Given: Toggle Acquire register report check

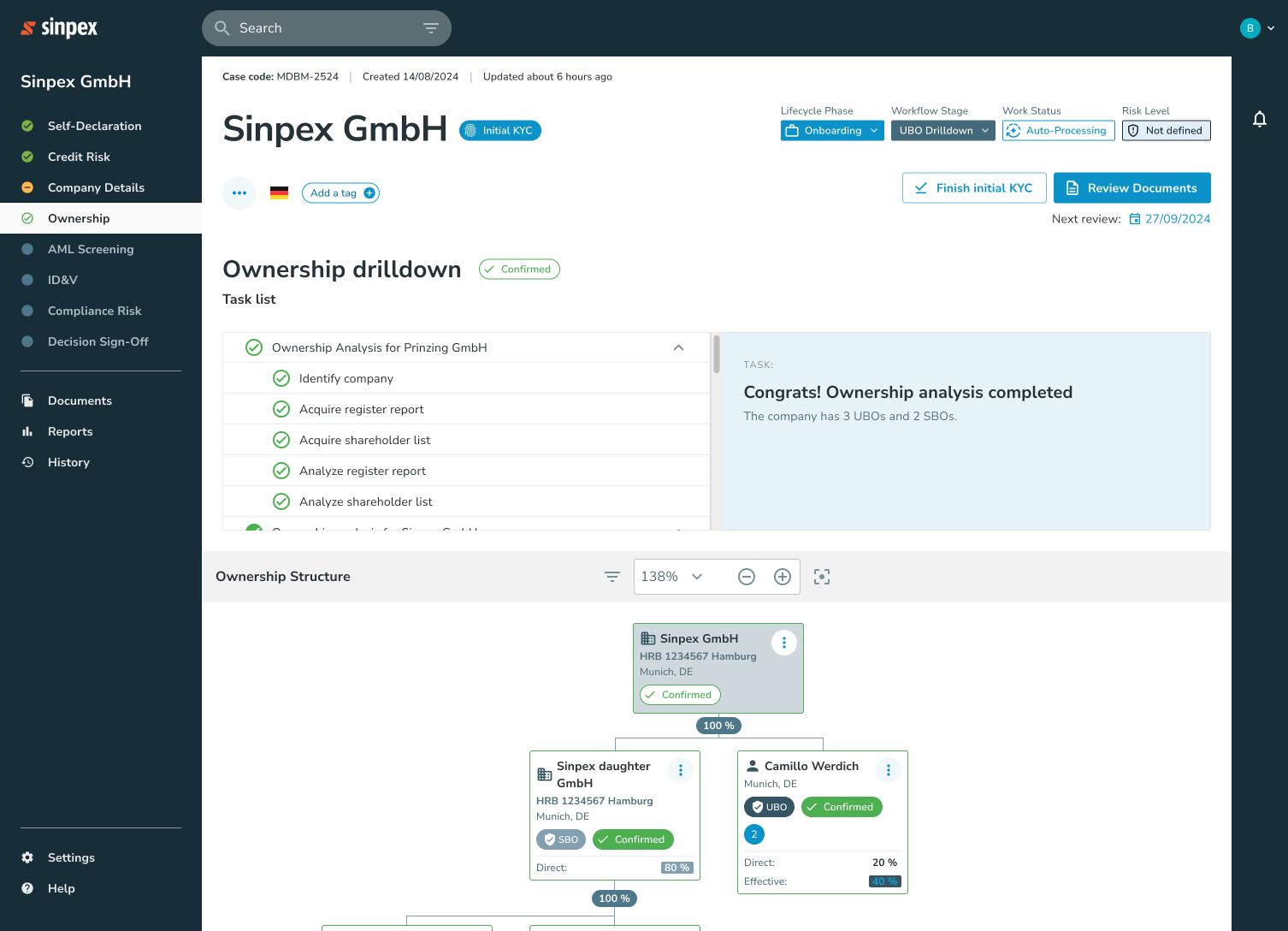Looking at the screenshot, I should pyautogui.click(x=281, y=409).
